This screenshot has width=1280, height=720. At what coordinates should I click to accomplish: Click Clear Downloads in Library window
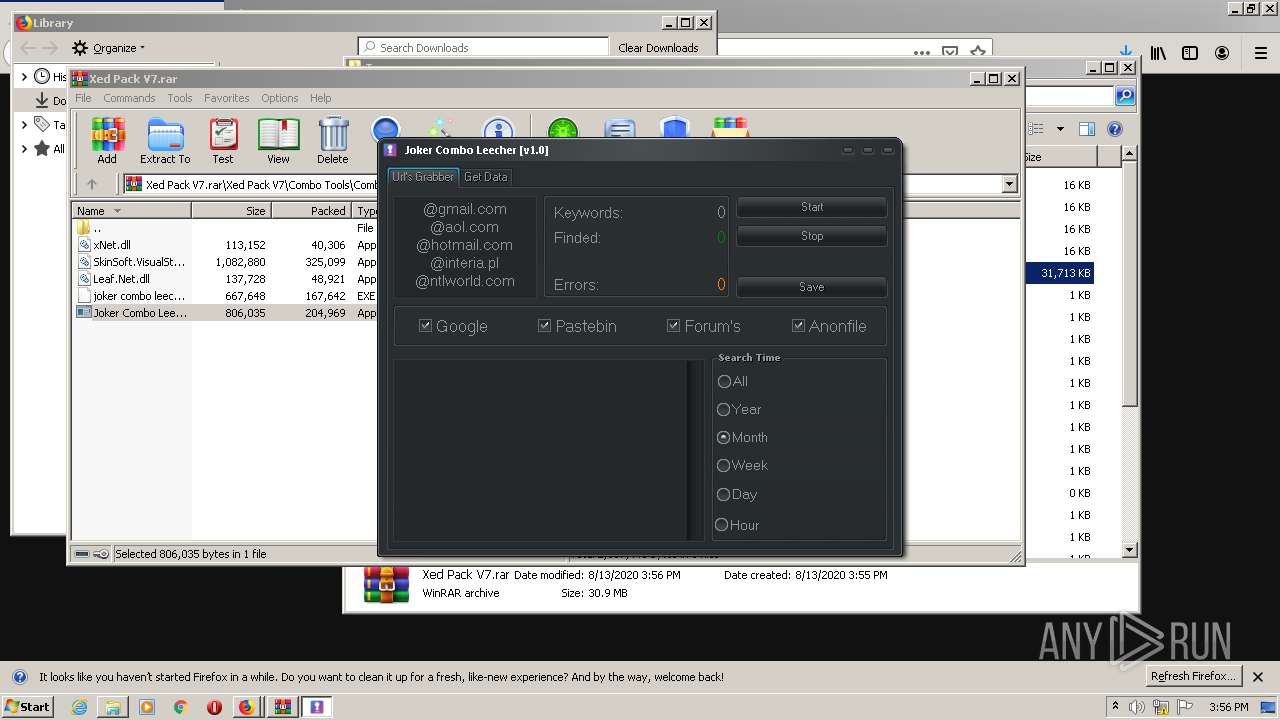pyautogui.click(x=658, y=48)
